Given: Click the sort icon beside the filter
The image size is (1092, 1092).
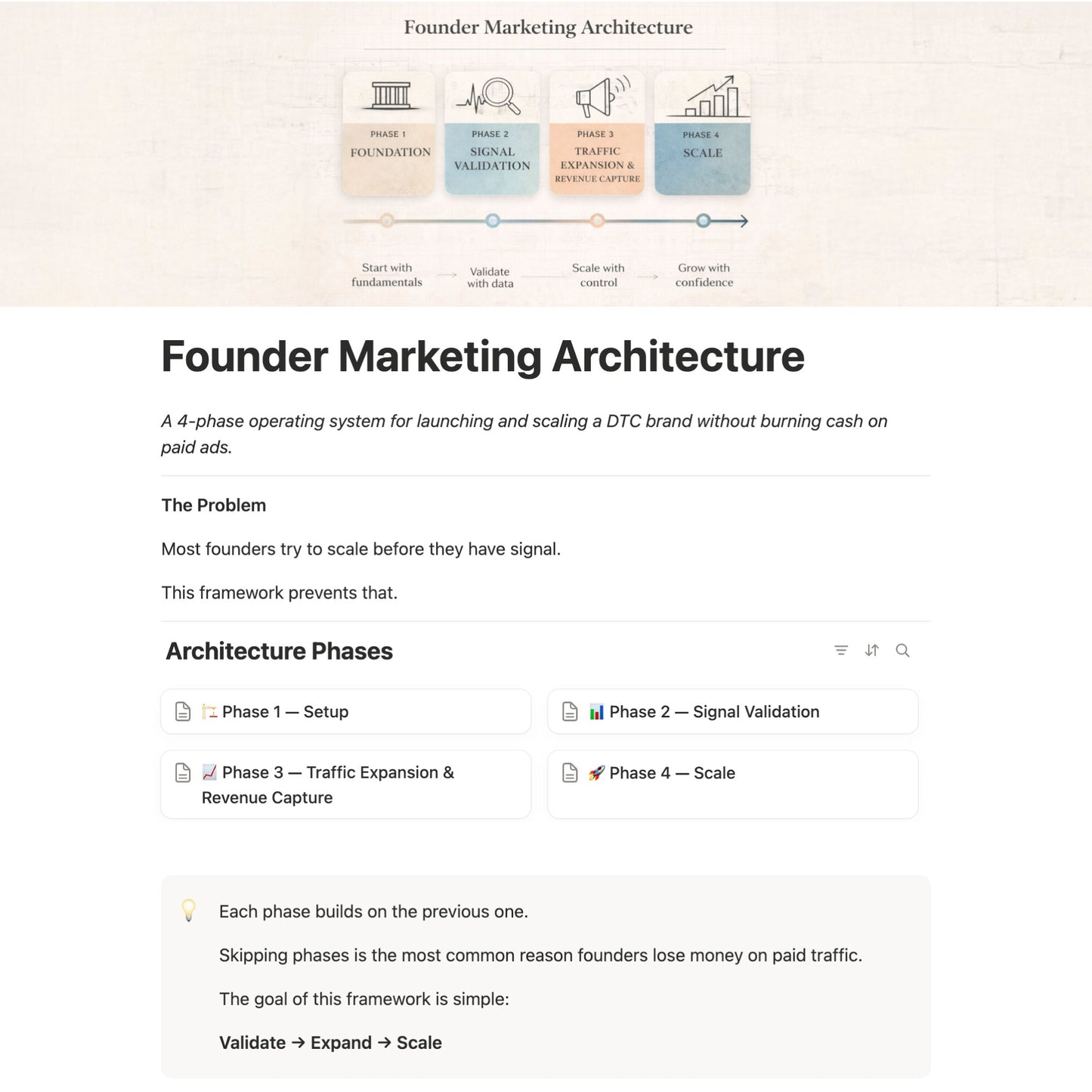Looking at the screenshot, I should pos(872,651).
